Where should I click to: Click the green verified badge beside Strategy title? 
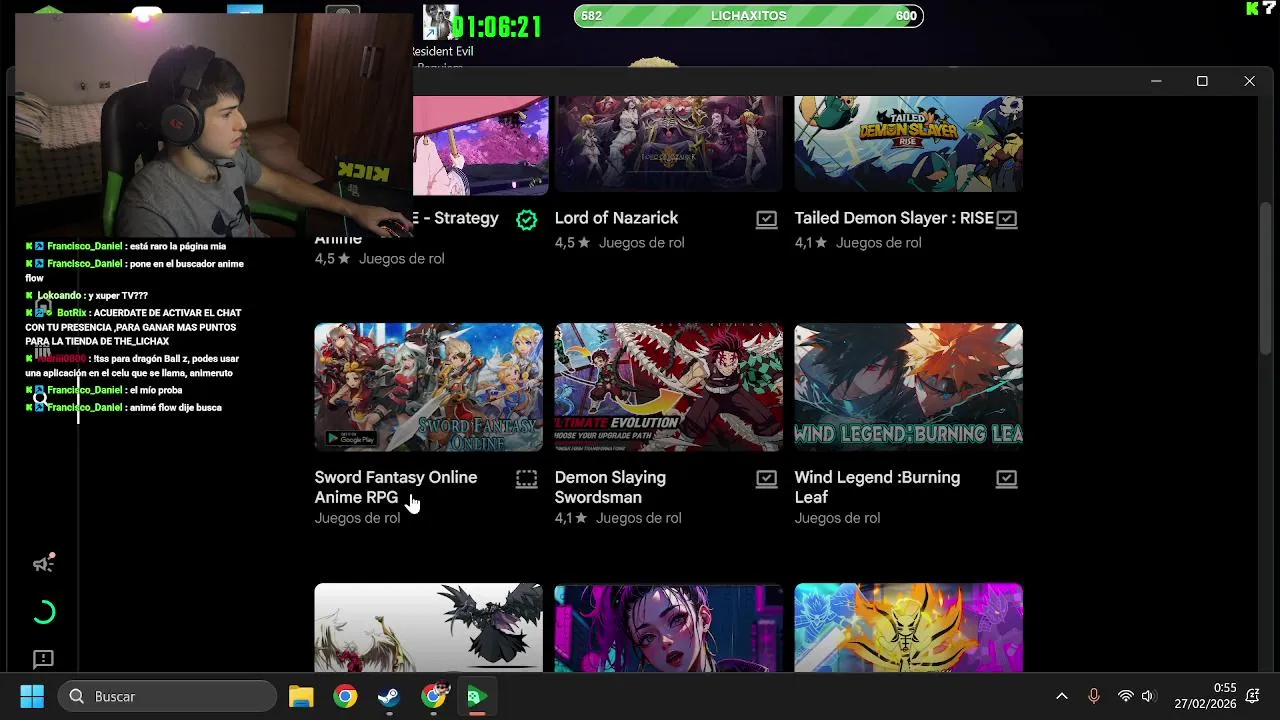[526, 219]
